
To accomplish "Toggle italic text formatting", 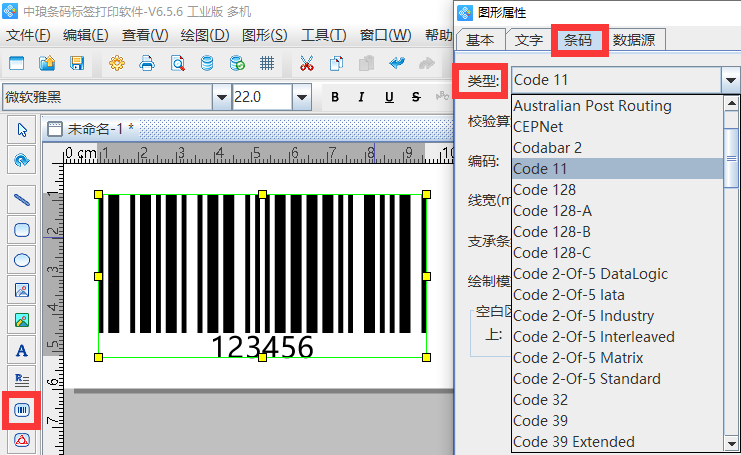I will click(x=361, y=97).
